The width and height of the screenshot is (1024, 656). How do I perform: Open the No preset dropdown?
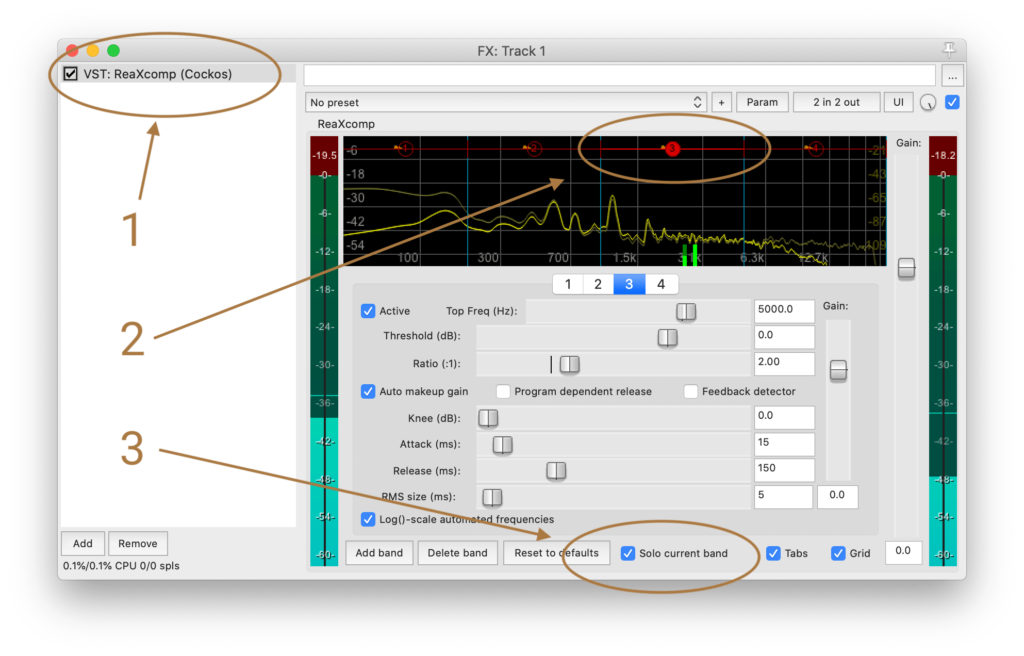pos(506,103)
